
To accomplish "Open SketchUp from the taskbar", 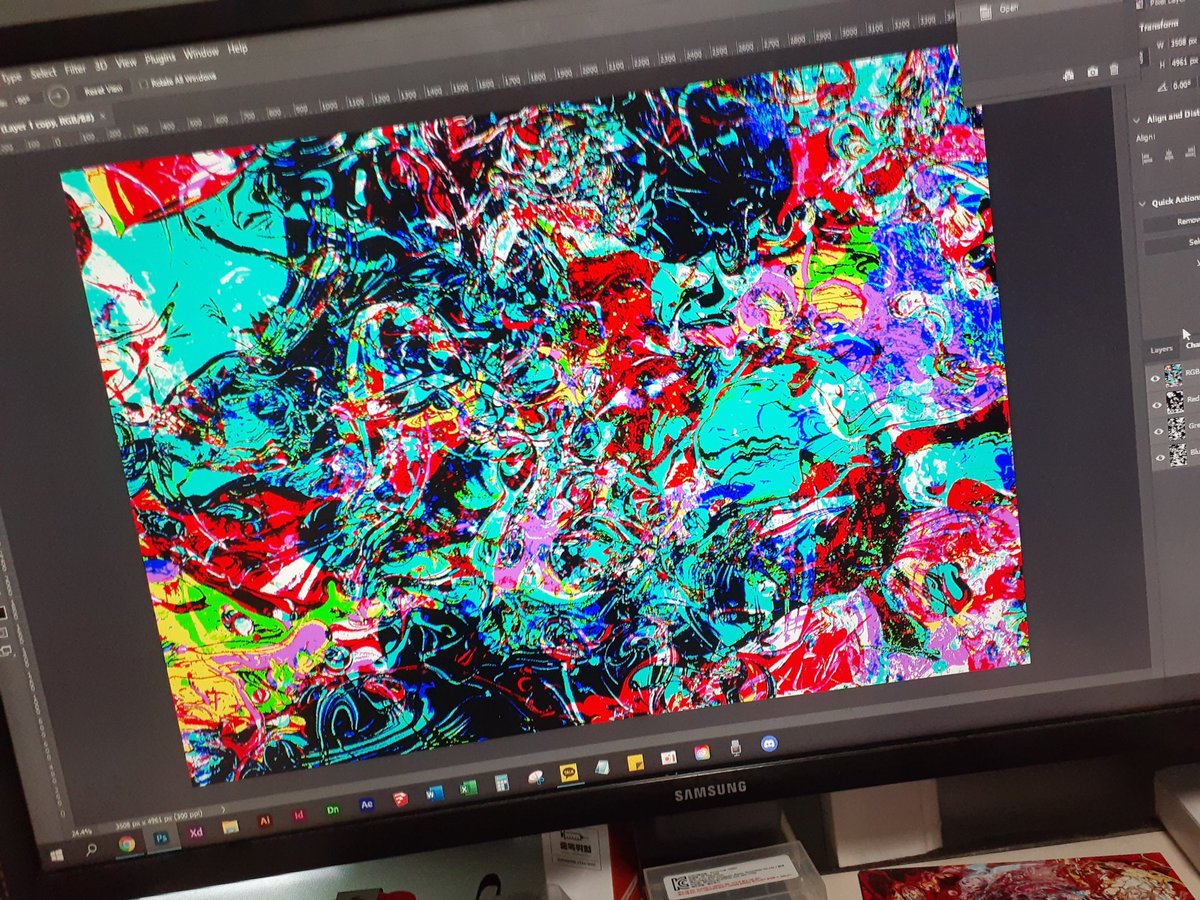I will click(400, 798).
